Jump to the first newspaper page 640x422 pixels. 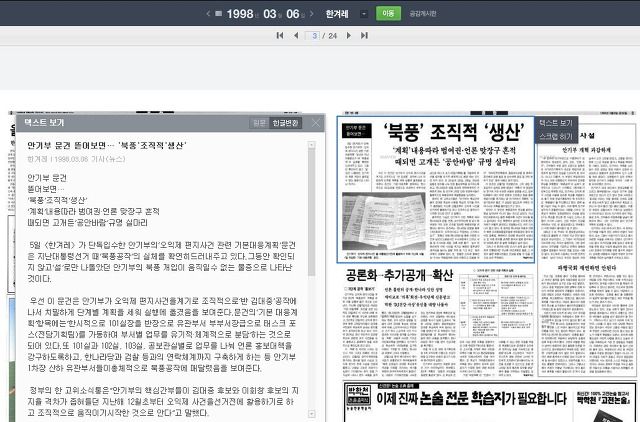coord(280,36)
